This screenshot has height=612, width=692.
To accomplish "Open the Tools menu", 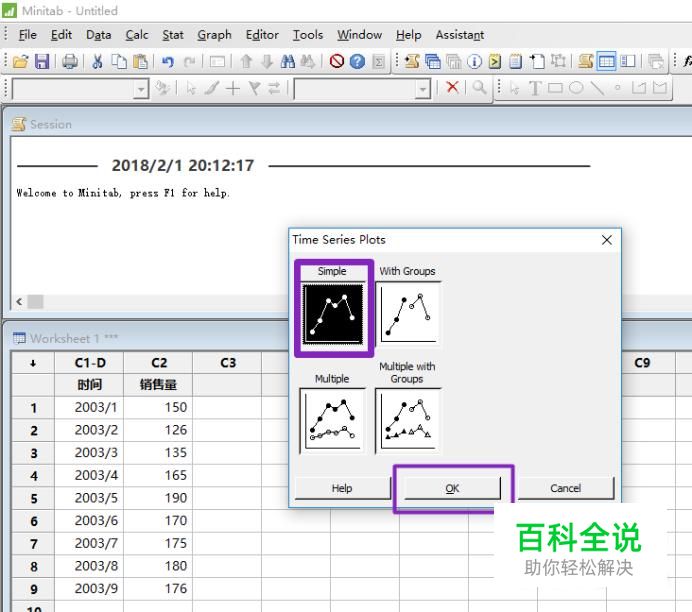I will [308, 35].
